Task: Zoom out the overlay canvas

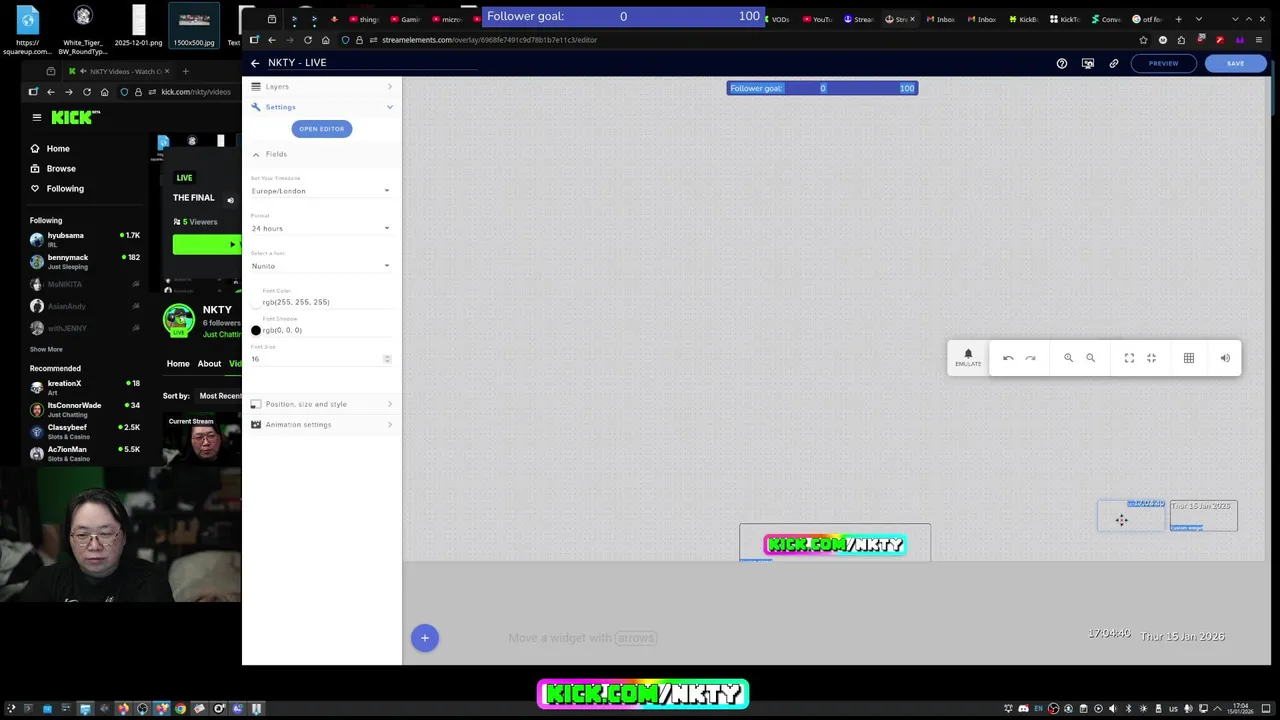Action: (1091, 358)
